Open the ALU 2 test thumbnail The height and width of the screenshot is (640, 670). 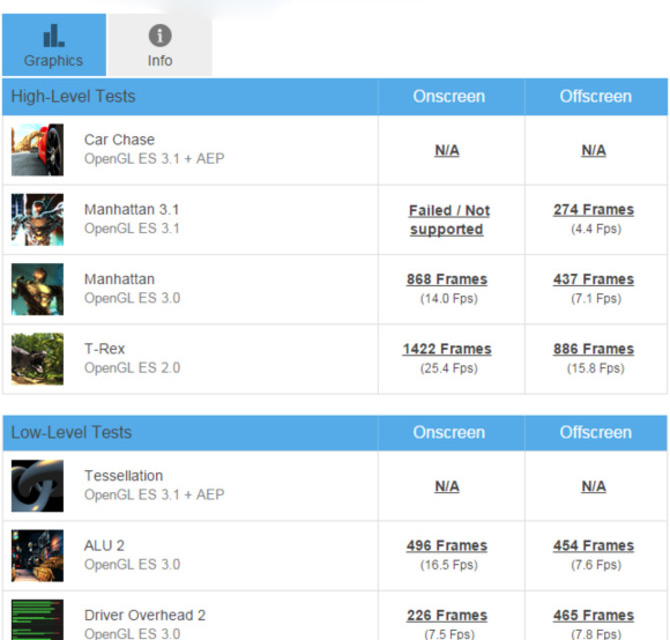[38, 555]
